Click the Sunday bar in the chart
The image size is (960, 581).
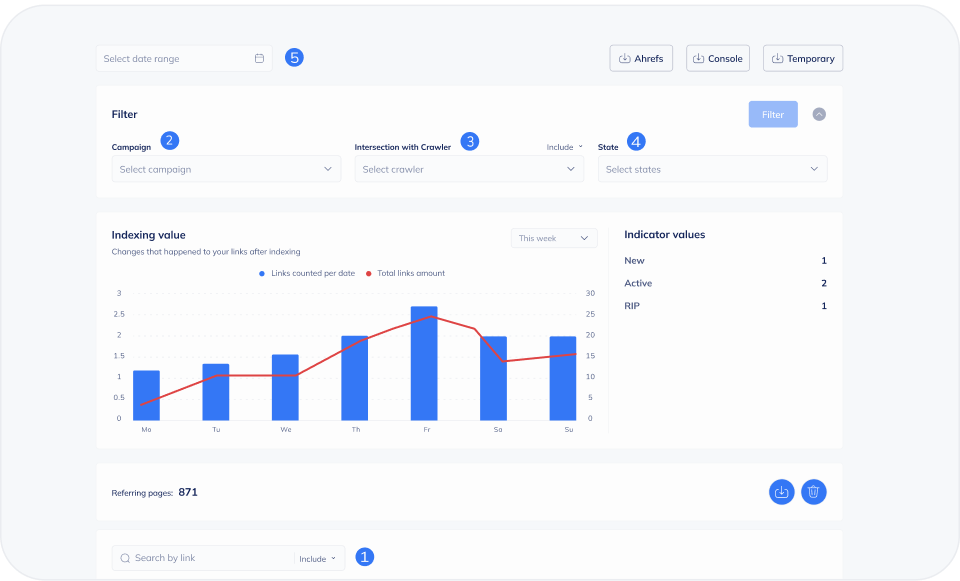563,378
